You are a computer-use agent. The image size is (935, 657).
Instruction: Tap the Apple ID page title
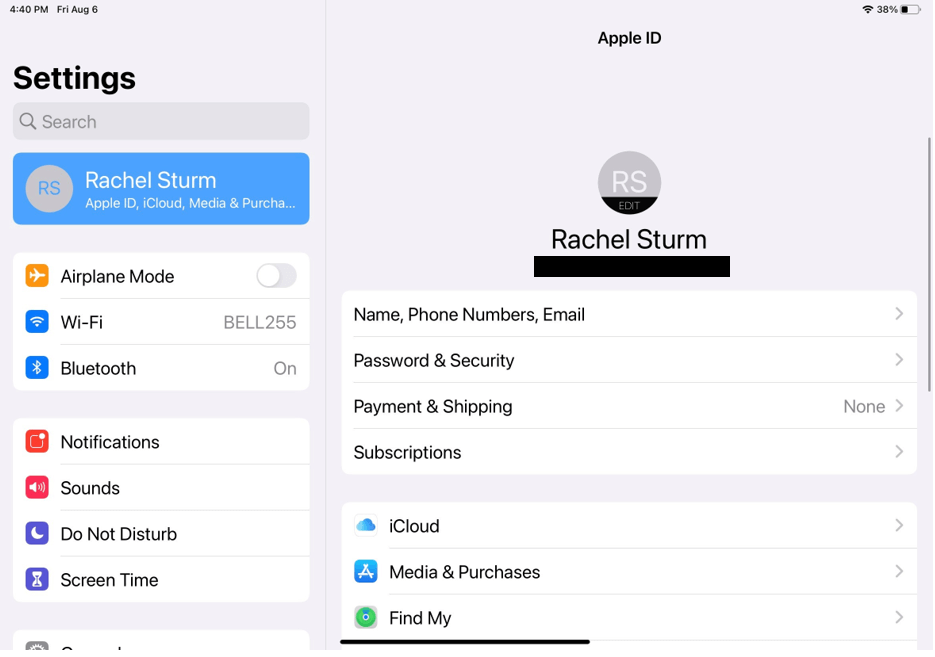tap(629, 38)
